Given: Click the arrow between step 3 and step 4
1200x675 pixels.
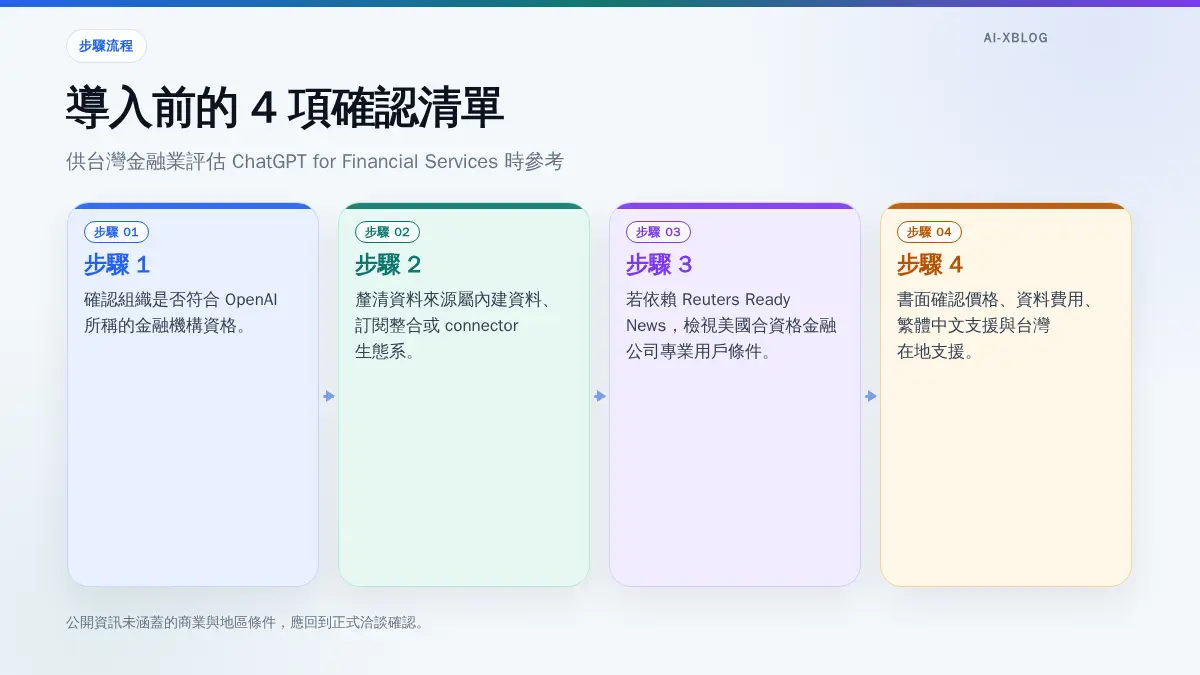Looking at the screenshot, I should tap(870, 396).
